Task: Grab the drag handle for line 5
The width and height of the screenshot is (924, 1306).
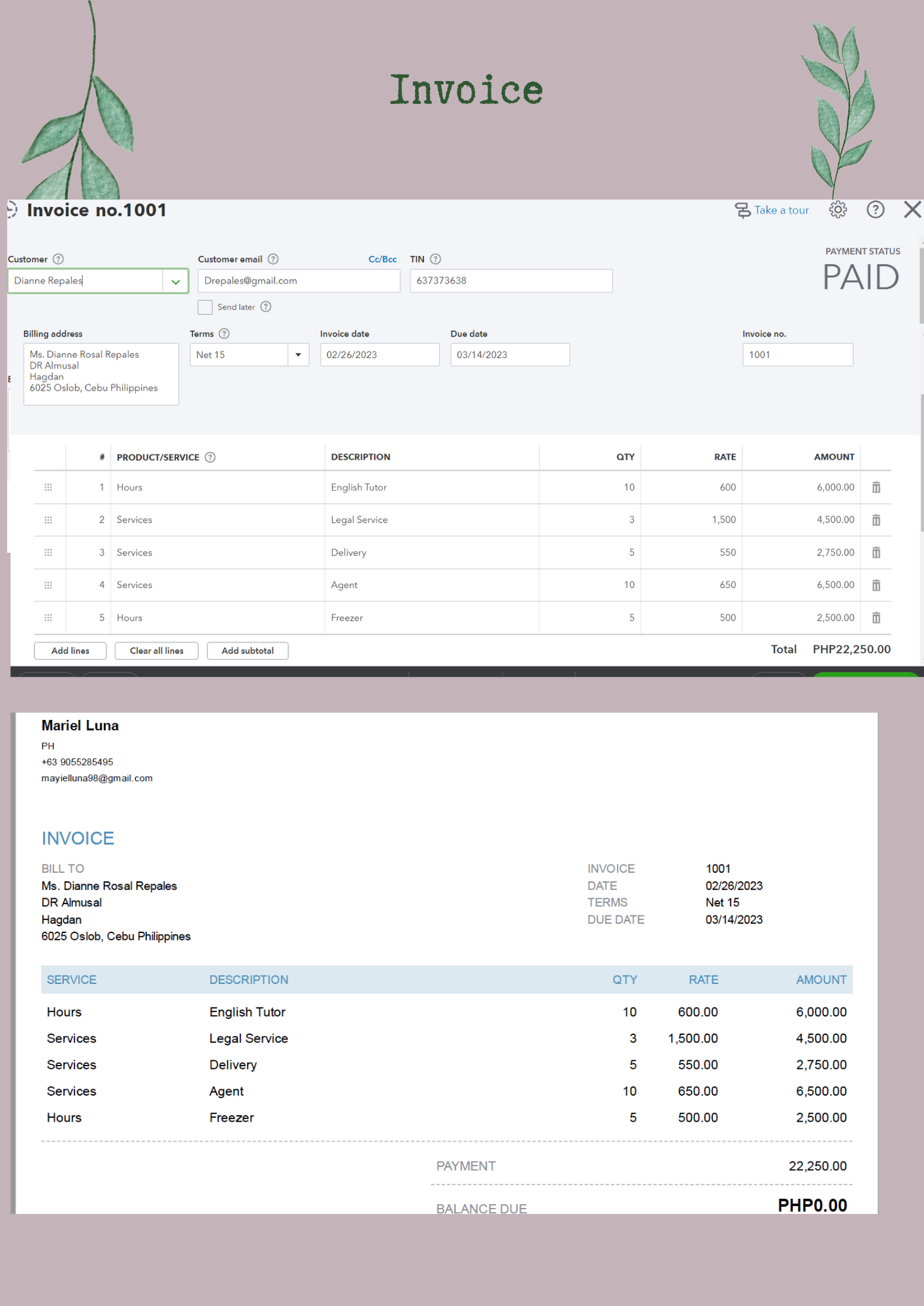Action: 48,618
